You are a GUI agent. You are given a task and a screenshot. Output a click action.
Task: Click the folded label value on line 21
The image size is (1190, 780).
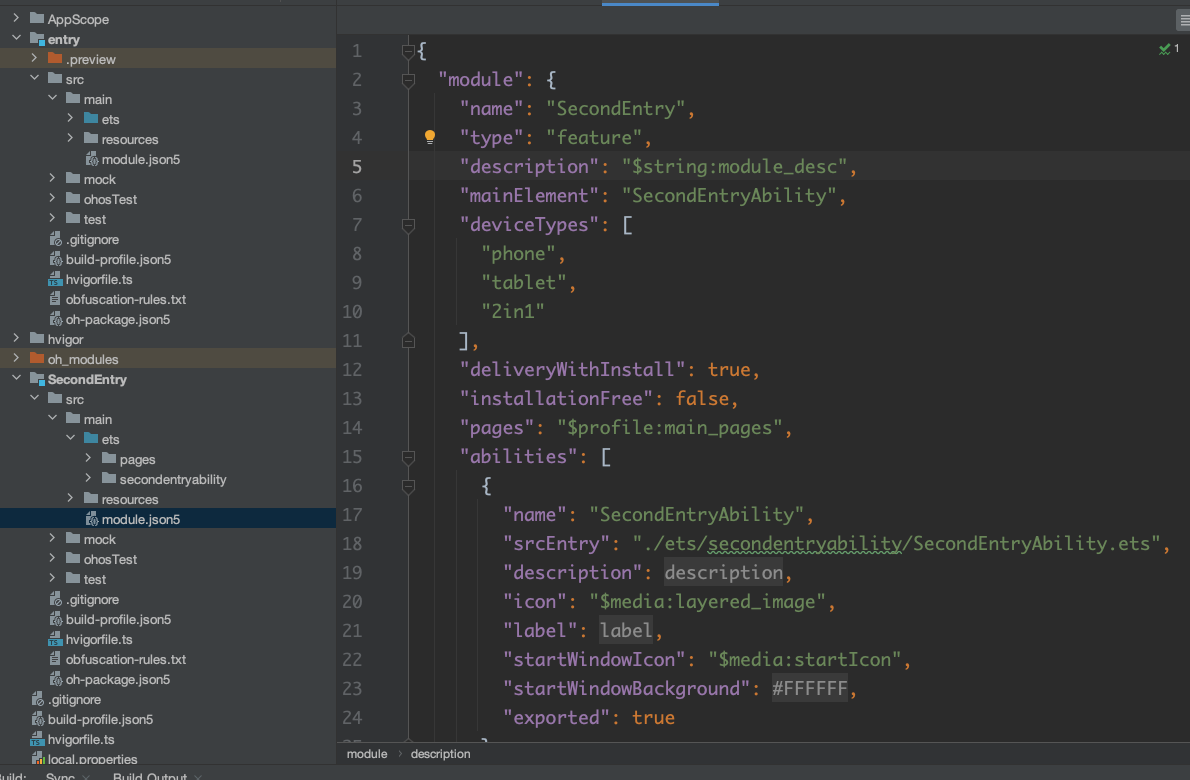[625, 631]
